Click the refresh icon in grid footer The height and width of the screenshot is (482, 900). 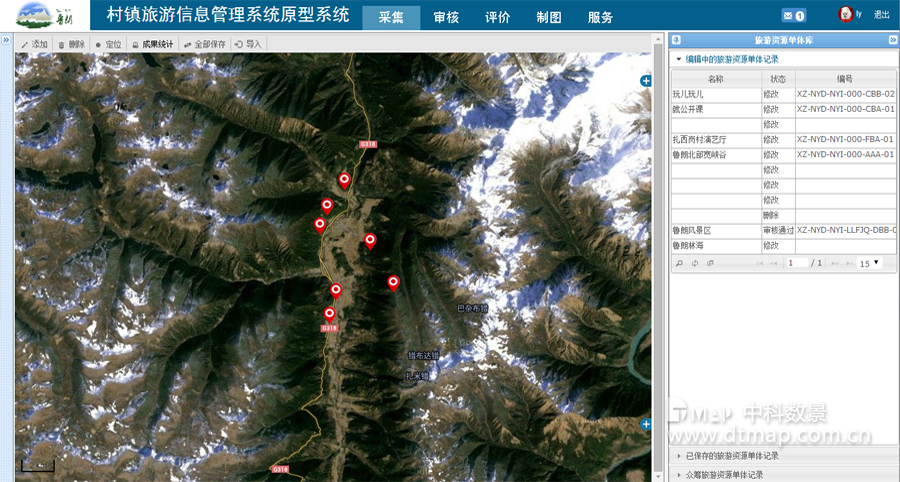coord(694,263)
